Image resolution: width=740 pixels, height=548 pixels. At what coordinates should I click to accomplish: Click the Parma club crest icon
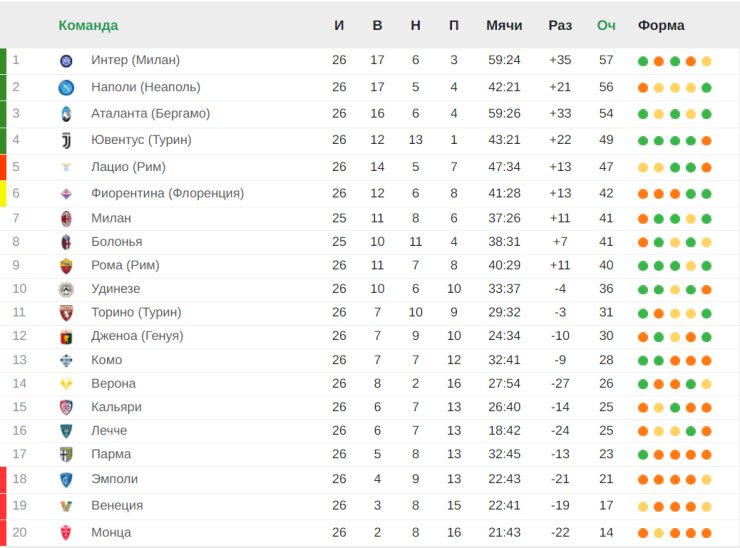point(66,455)
